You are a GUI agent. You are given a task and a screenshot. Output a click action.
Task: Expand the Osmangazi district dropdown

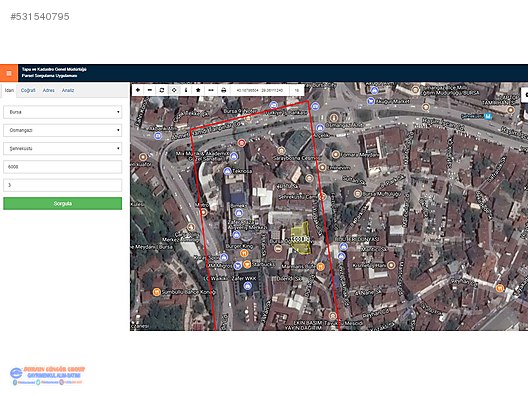(x=63, y=130)
